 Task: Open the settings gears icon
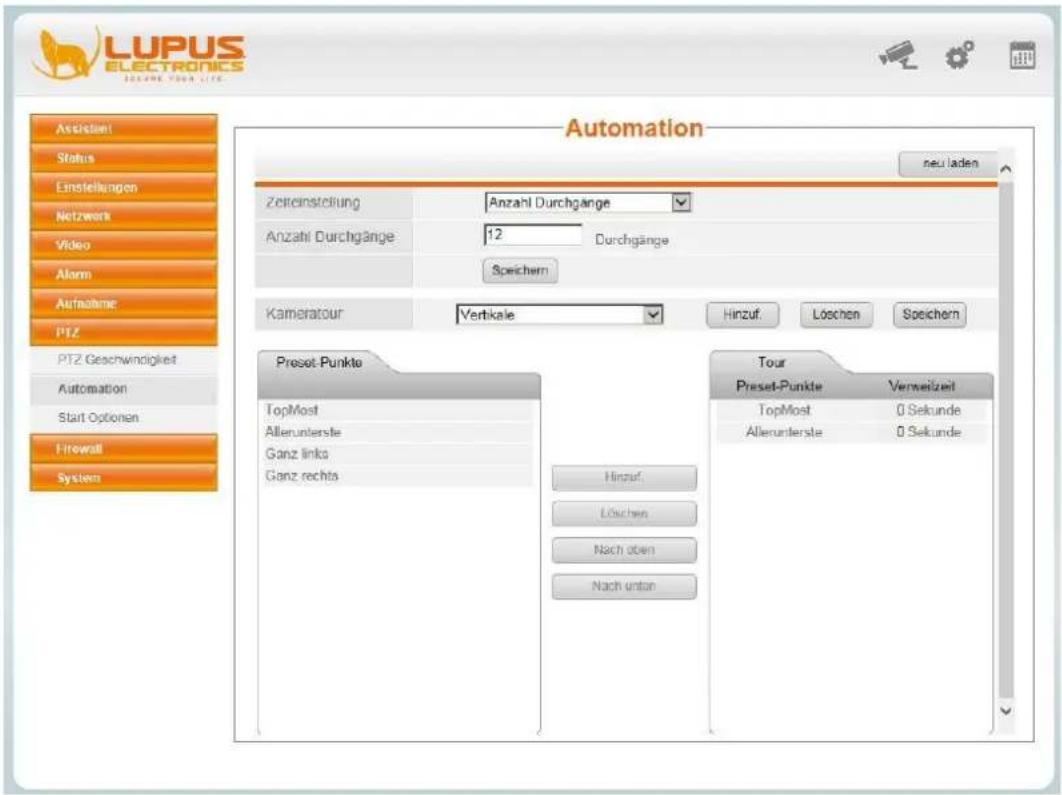point(960,55)
